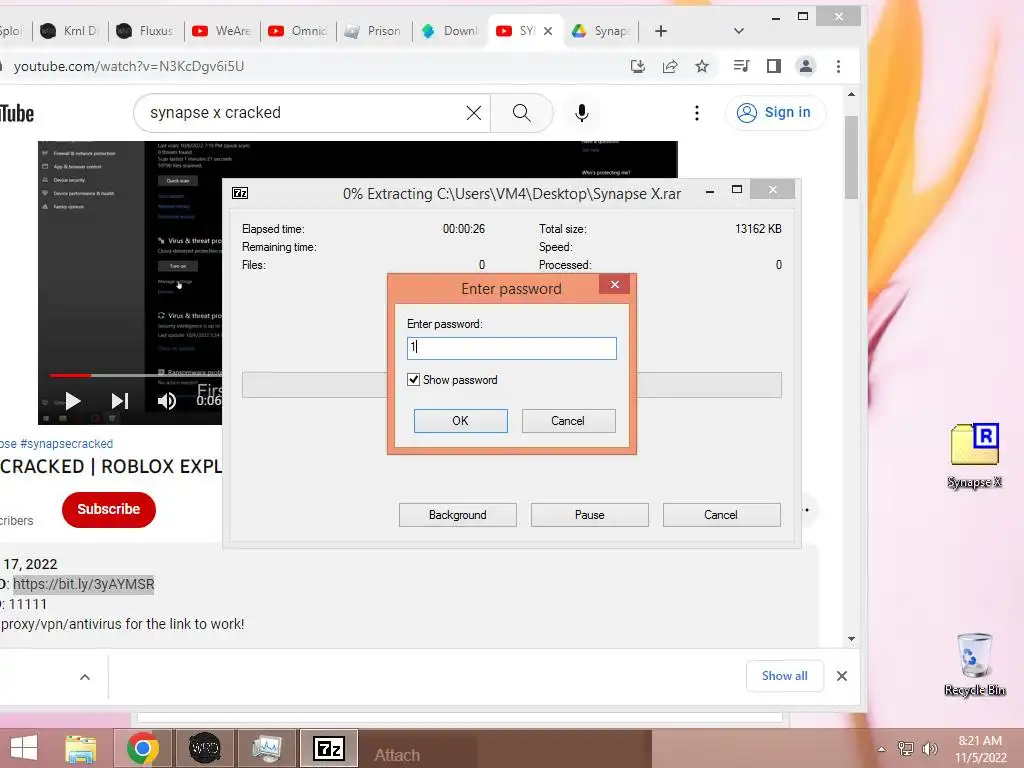Screen dimensions: 1024x768
Task: Close the Chrome downloads bar
Action: coord(842,676)
